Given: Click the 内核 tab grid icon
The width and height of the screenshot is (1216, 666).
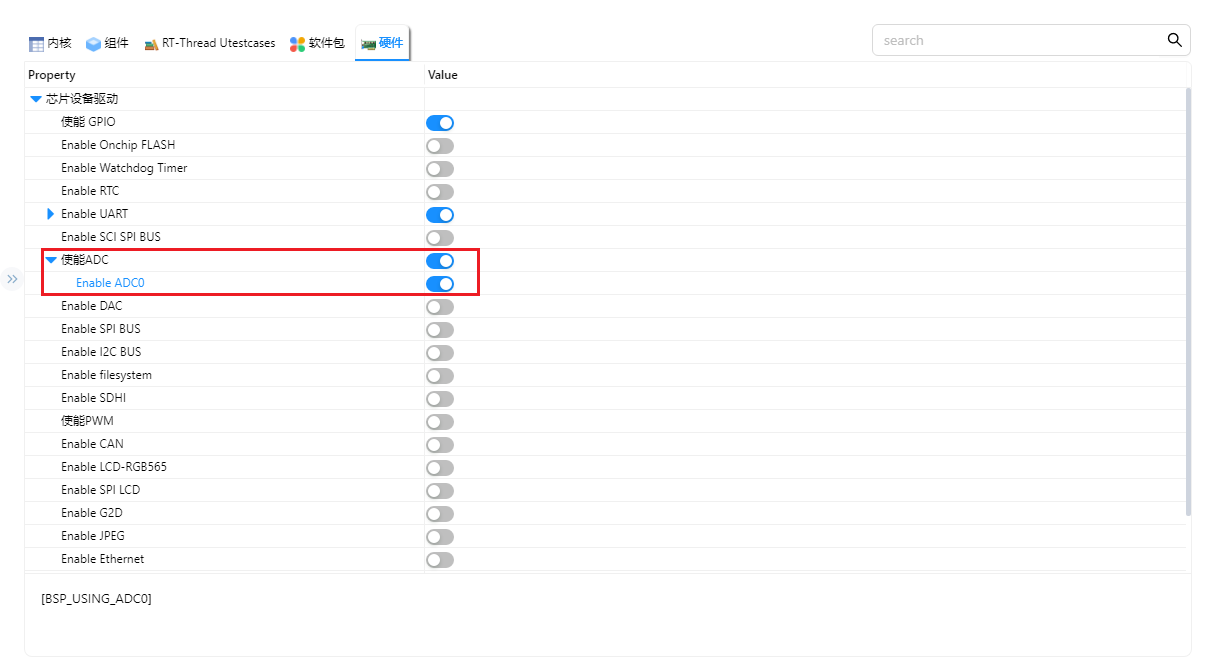Looking at the screenshot, I should coord(37,44).
